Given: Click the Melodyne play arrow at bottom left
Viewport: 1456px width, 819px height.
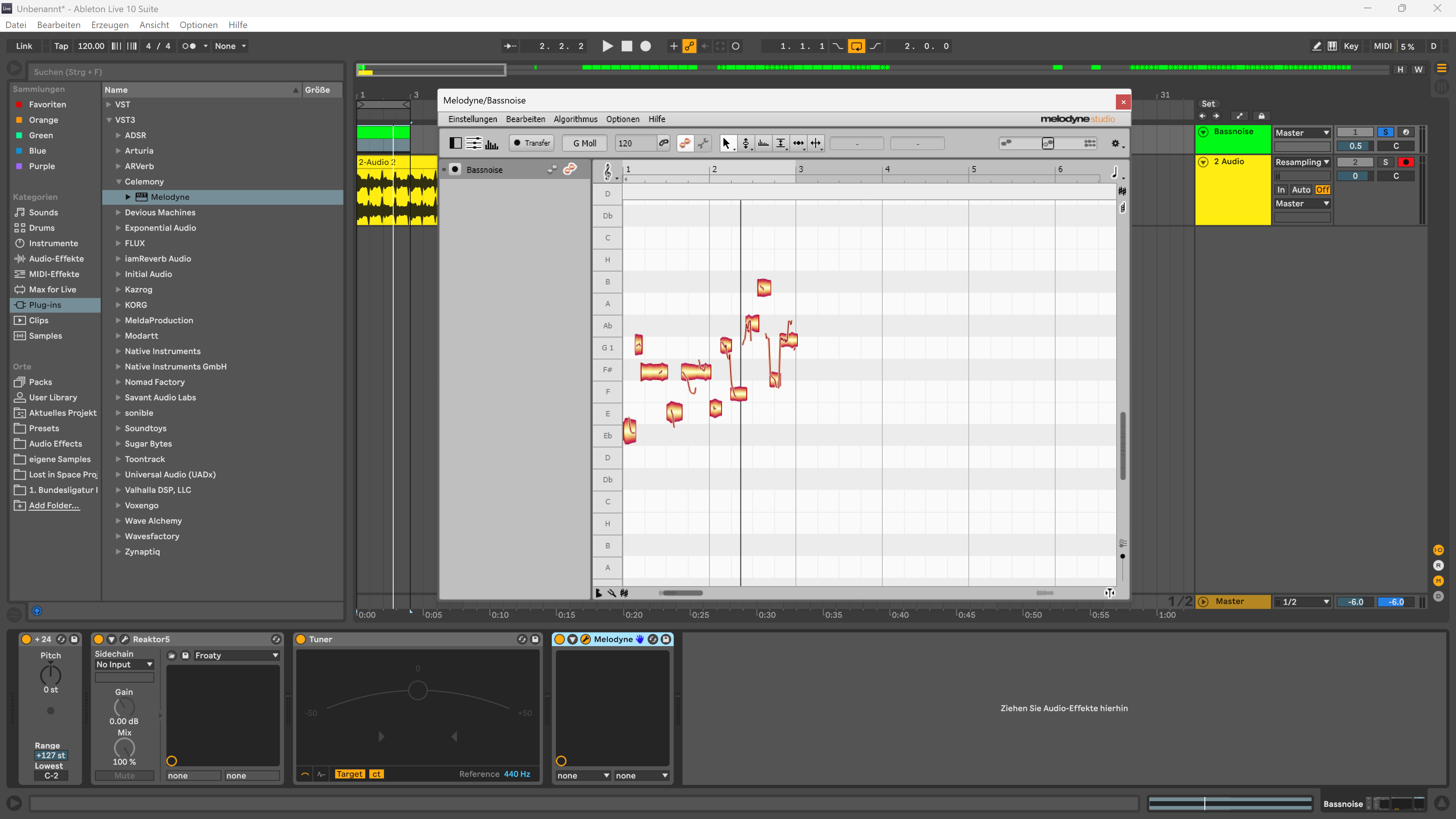Looking at the screenshot, I should [599, 593].
